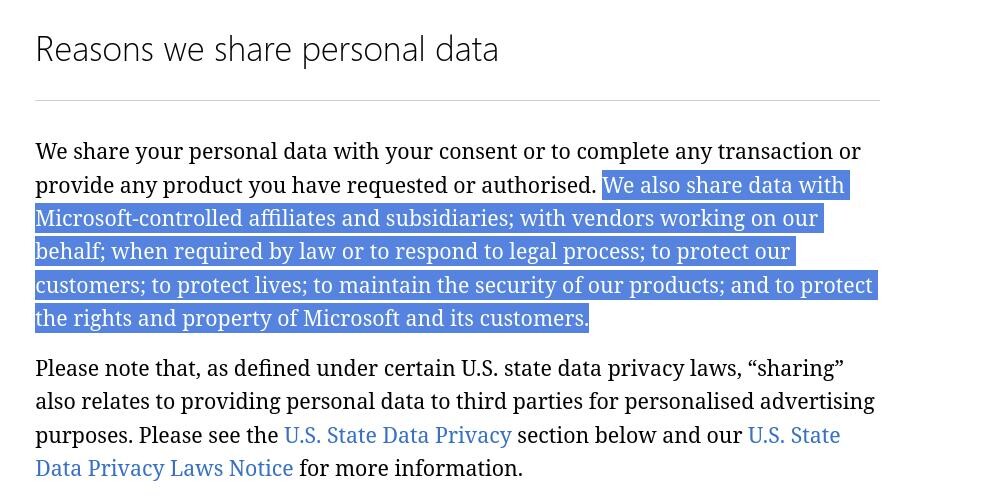Click the "Reasons we share personal data" heading
Viewport: 998px width, 502px height.
click(x=267, y=50)
